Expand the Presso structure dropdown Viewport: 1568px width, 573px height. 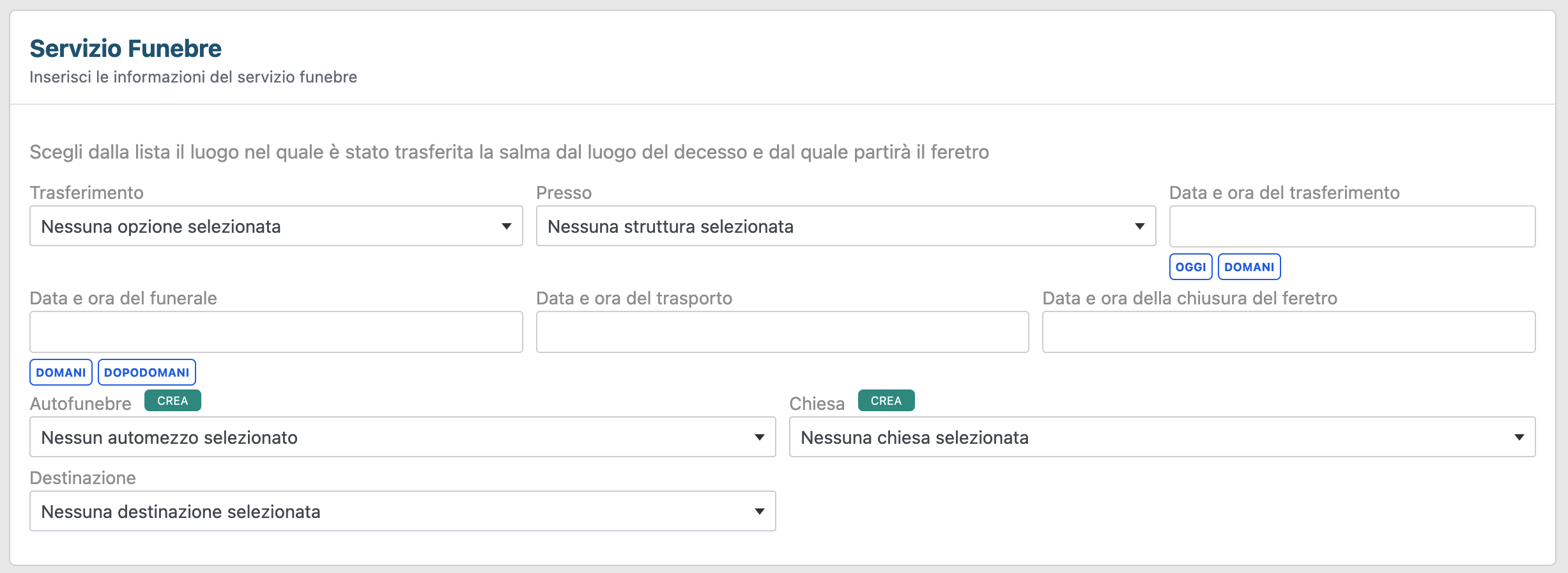[x=845, y=226]
